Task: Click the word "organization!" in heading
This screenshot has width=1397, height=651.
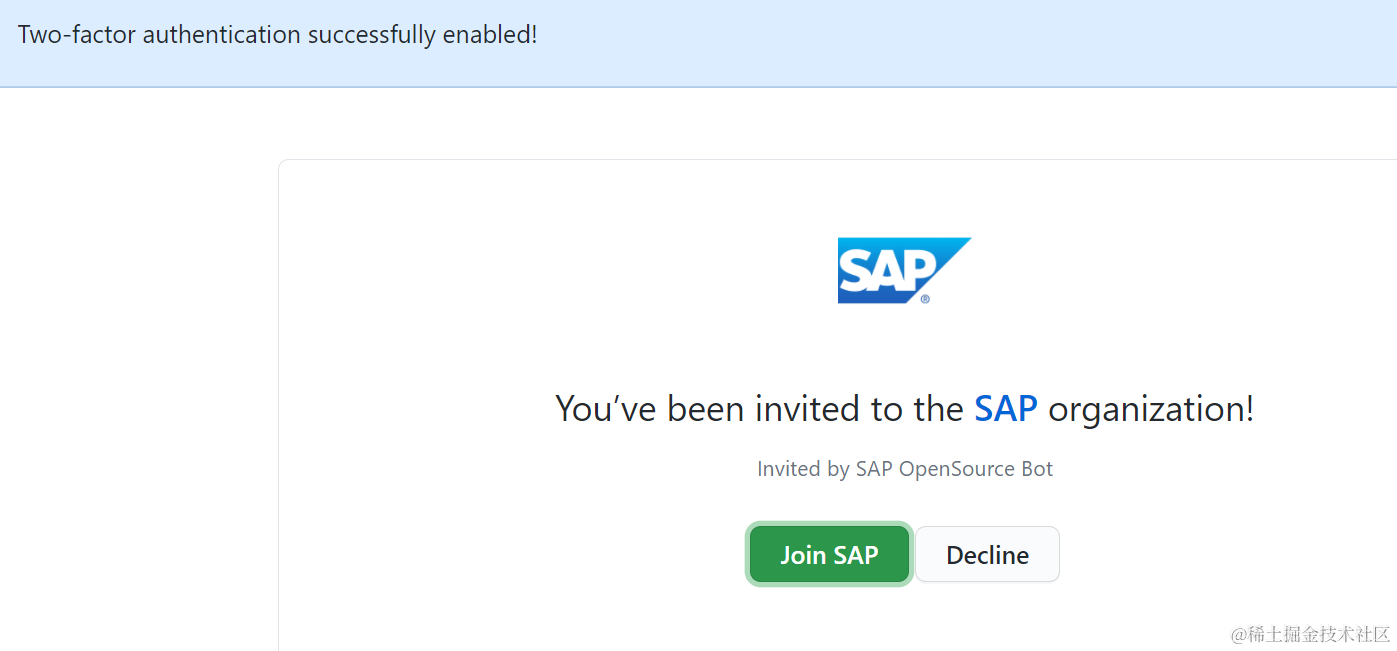Action: [x=1150, y=409]
